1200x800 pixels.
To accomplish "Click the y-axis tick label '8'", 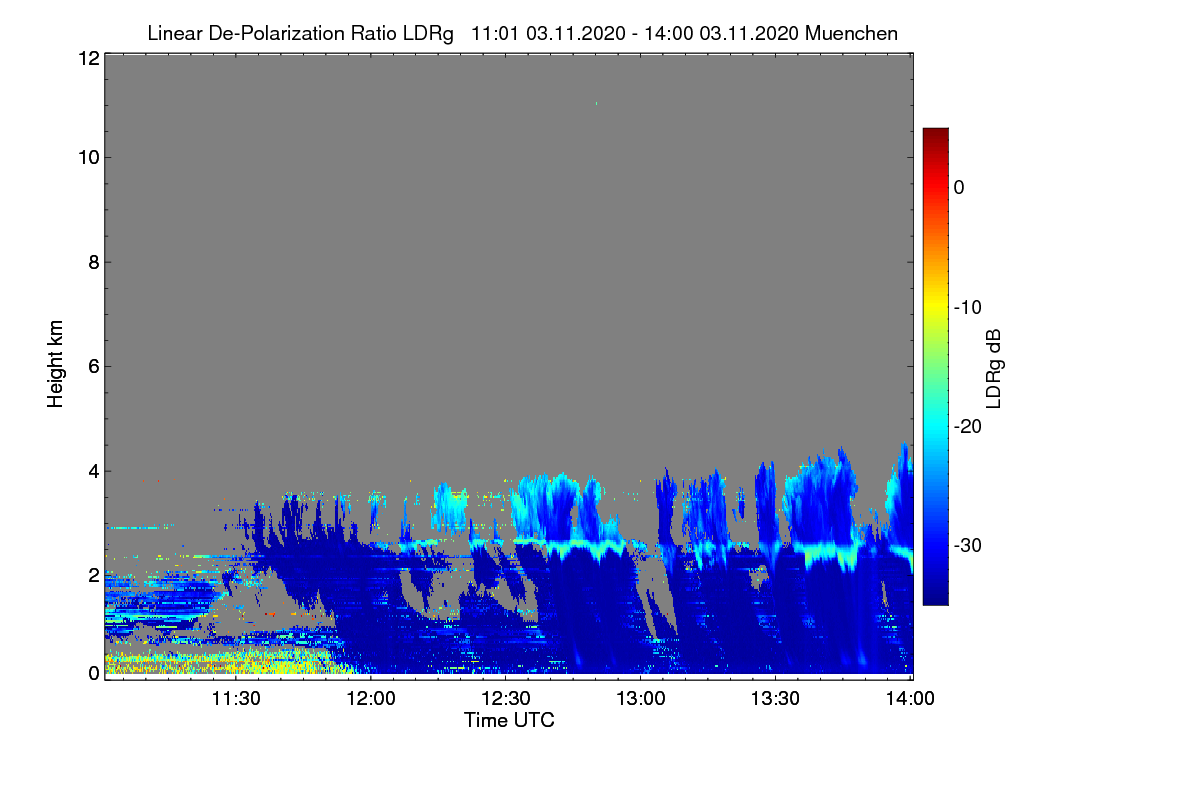I will pyautogui.click(x=94, y=263).
